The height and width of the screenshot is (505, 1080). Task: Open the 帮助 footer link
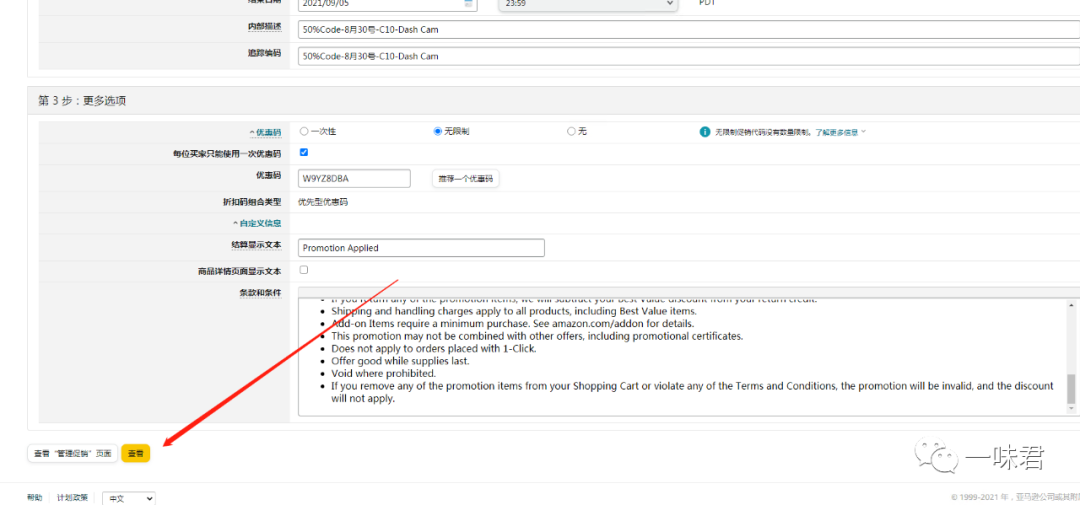pyautogui.click(x=34, y=497)
